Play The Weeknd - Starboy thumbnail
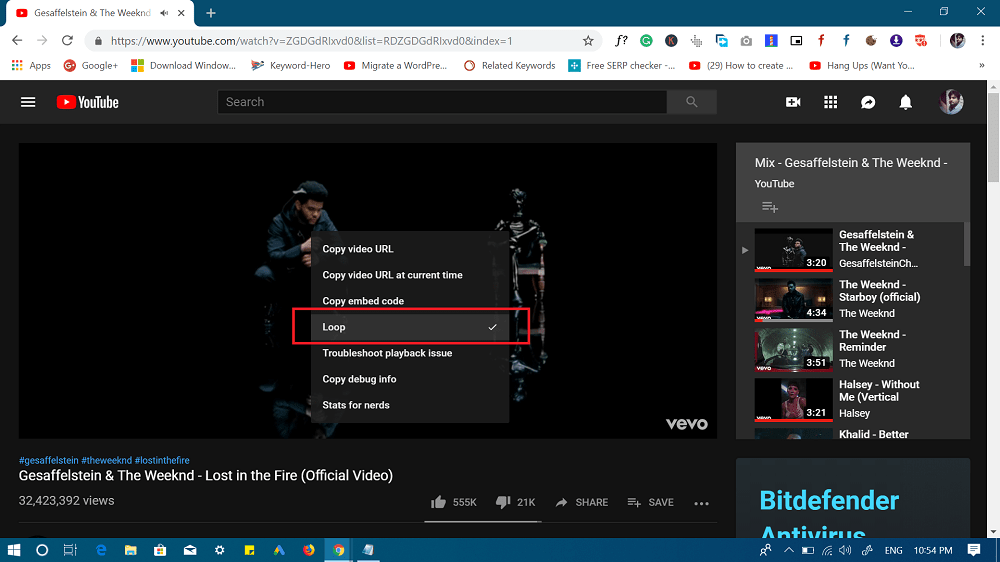Screen dimensions: 1000x562 point(793,299)
